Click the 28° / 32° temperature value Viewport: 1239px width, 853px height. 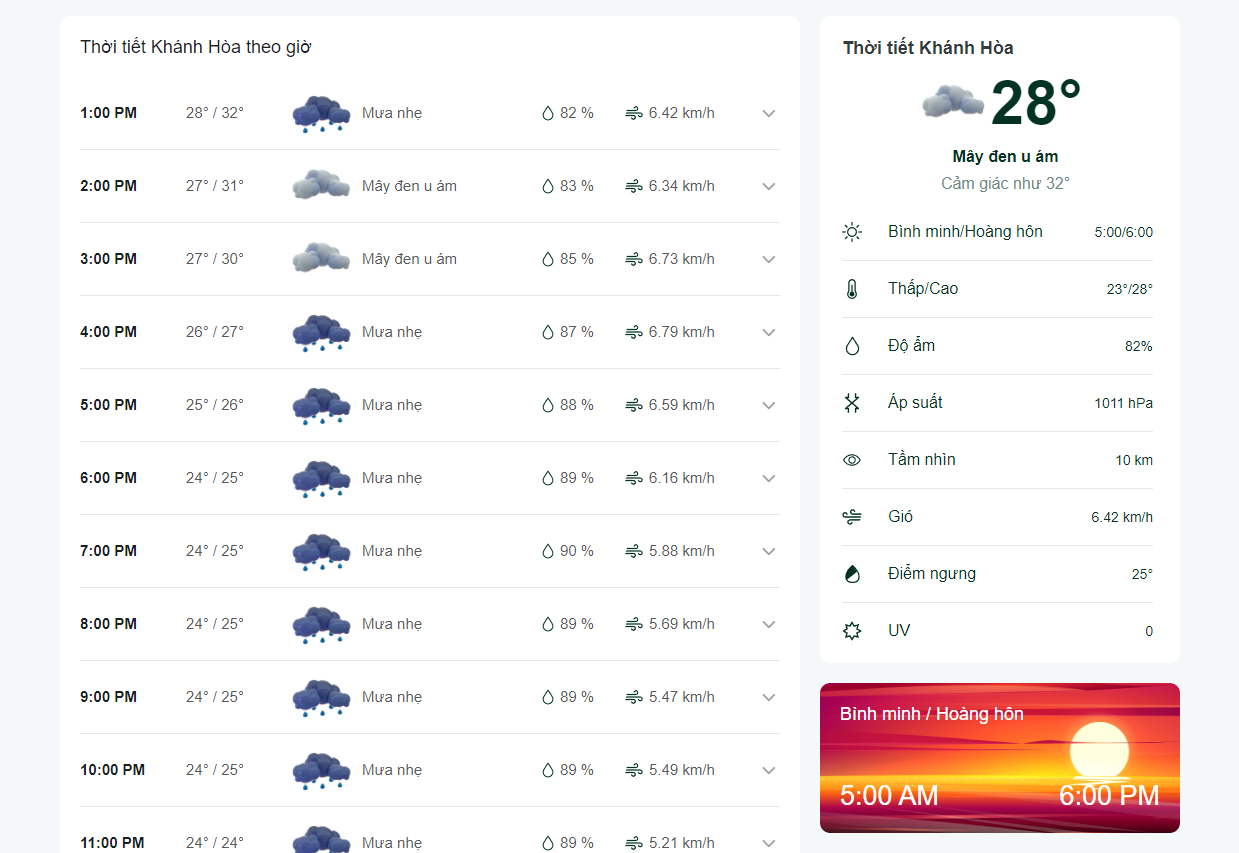(215, 113)
